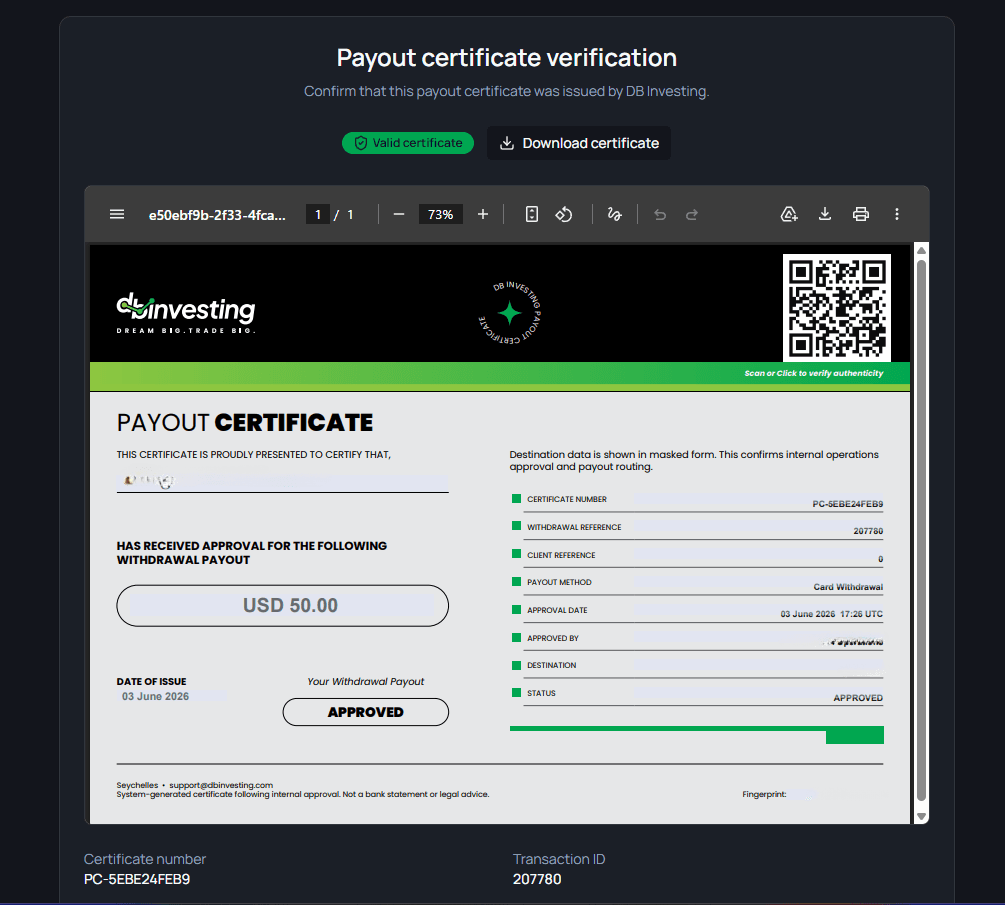Viewport: 1005px width, 905px height.
Task: Click the DB Investing payout certificate seal
Action: pyautogui.click(x=510, y=313)
